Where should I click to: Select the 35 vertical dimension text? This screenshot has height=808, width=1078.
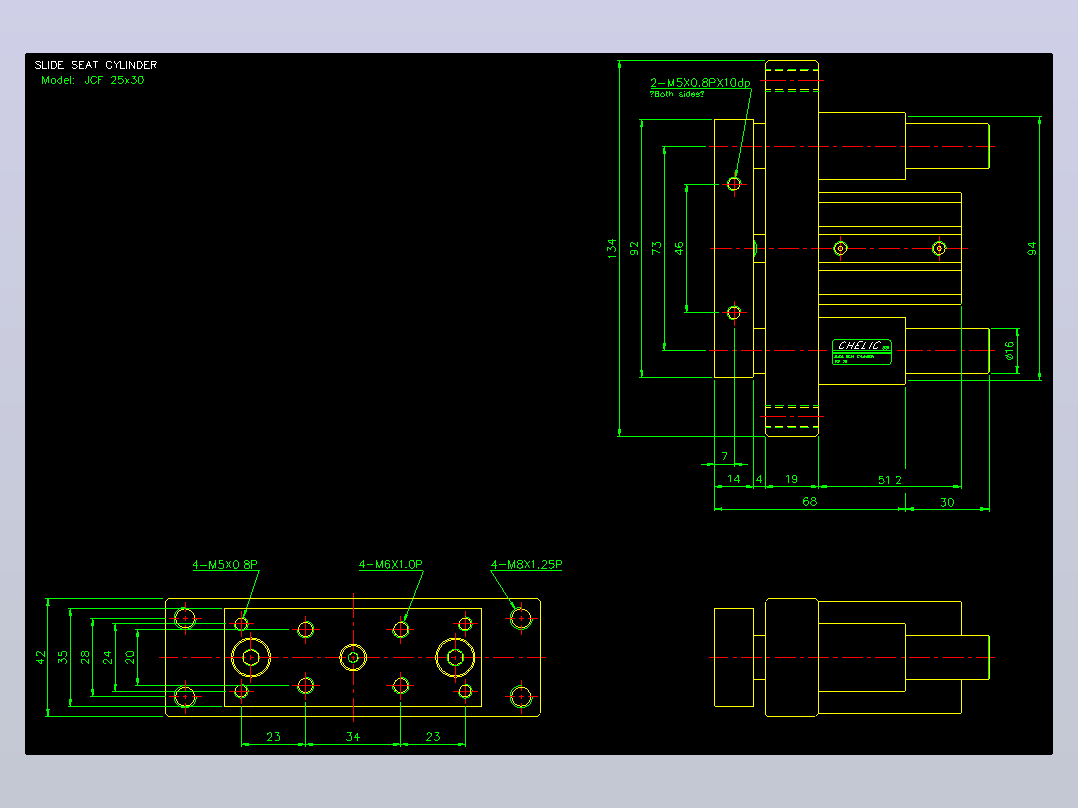(63, 657)
